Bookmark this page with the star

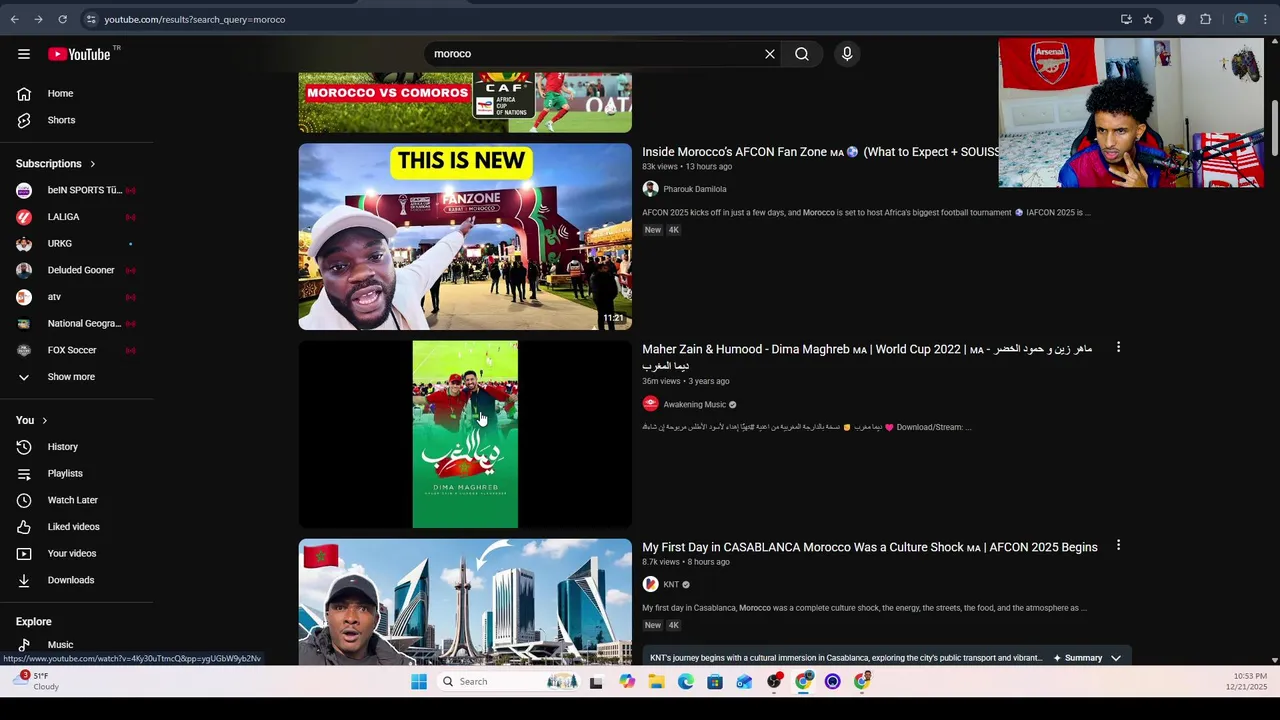click(1148, 19)
